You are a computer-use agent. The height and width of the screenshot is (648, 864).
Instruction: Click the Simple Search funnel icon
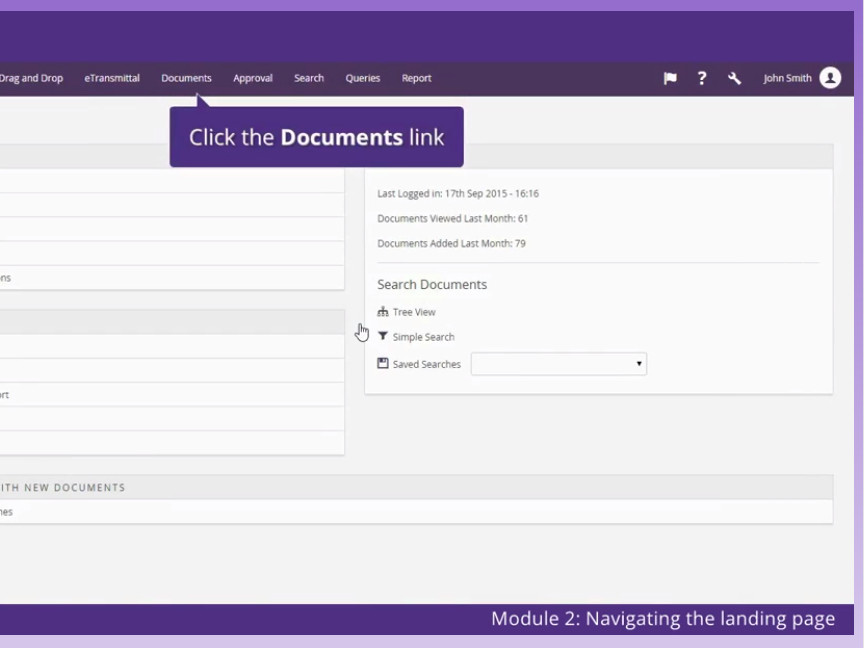[383, 337]
